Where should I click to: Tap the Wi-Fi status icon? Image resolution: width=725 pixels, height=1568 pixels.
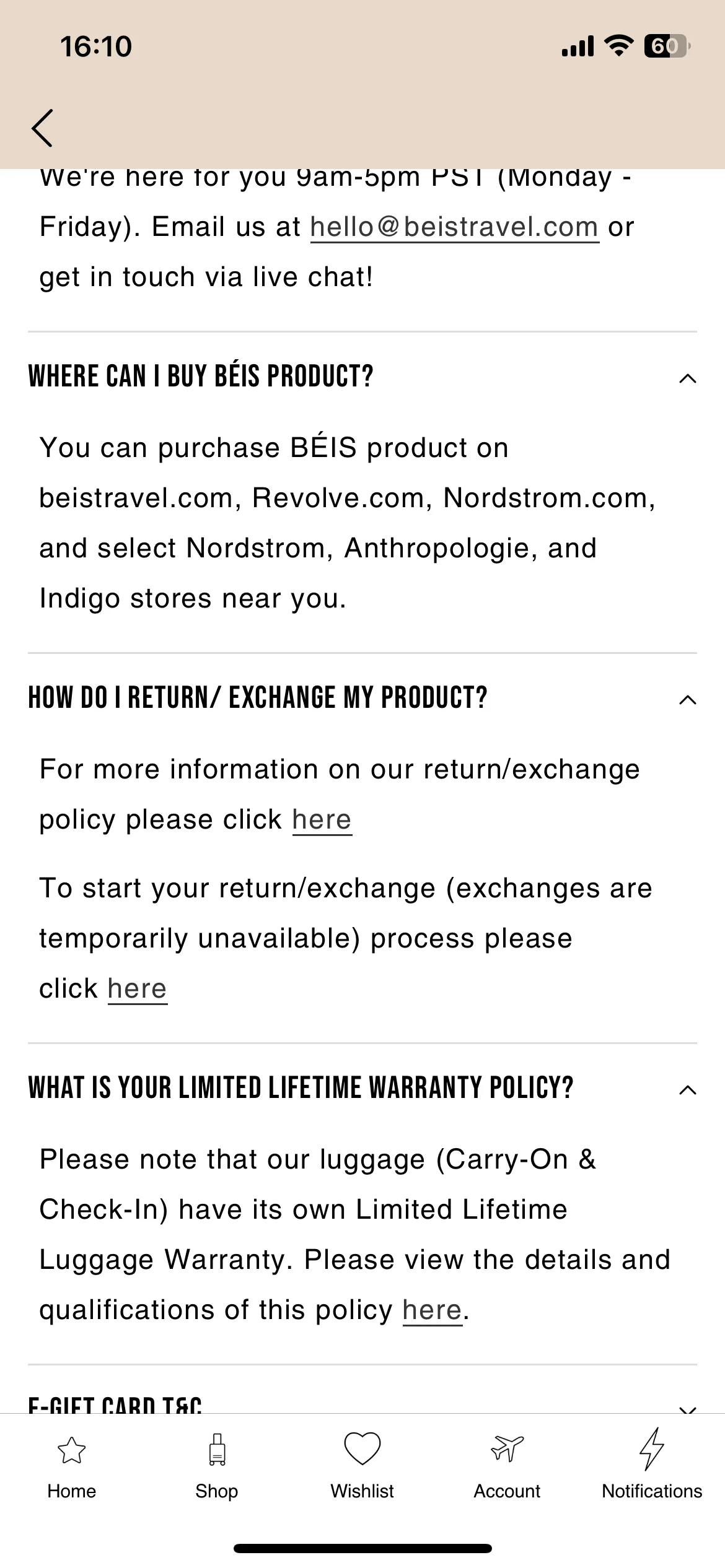(x=618, y=46)
